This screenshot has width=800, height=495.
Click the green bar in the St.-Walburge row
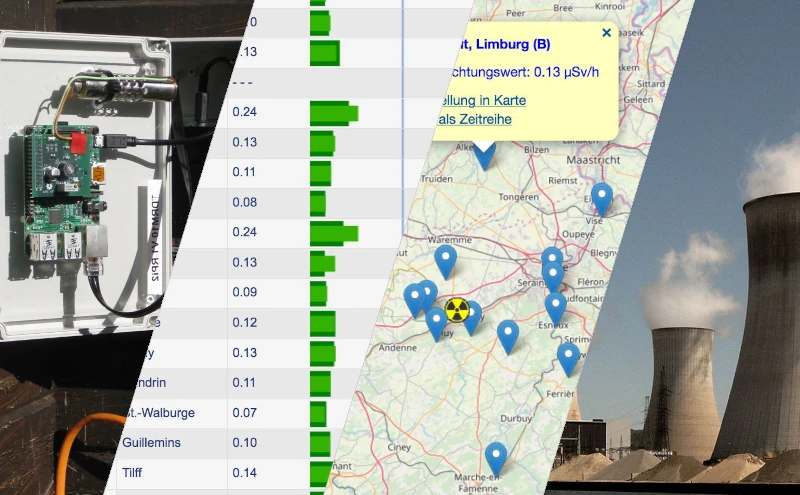[x=318, y=414]
